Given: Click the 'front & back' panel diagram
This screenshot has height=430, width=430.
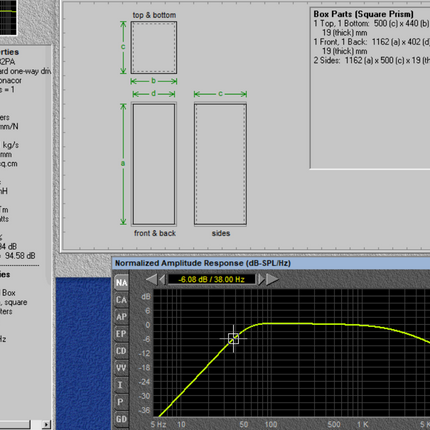Looking at the screenshot, I should click(154, 164).
